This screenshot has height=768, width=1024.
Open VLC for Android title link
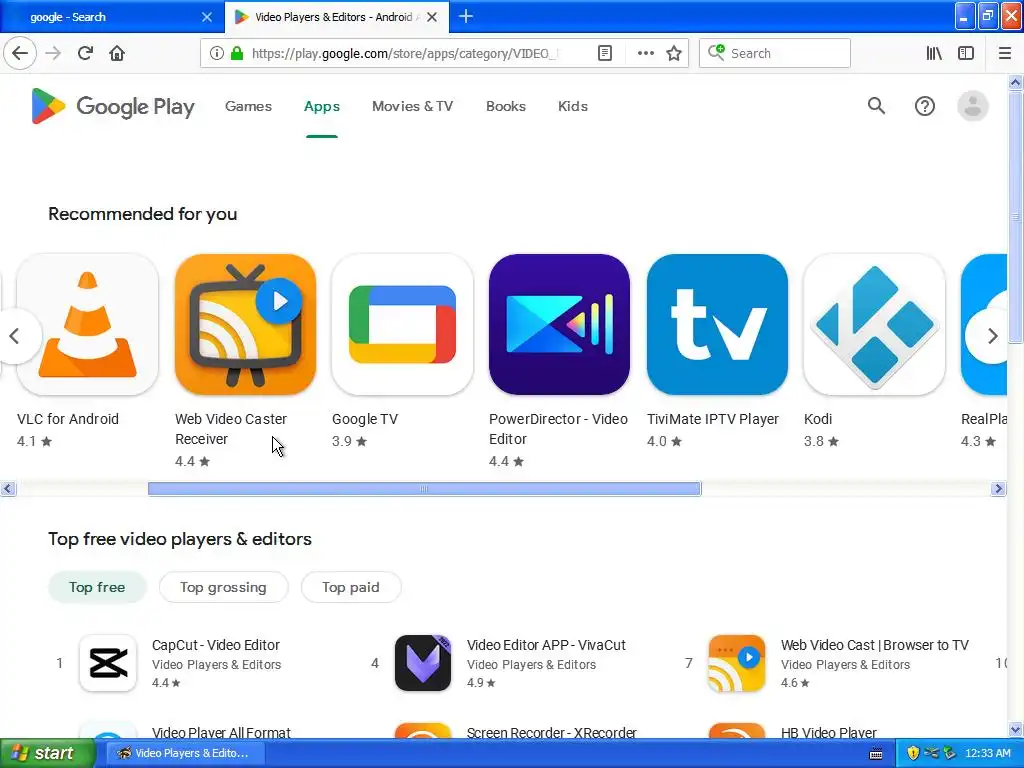[68, 419]
